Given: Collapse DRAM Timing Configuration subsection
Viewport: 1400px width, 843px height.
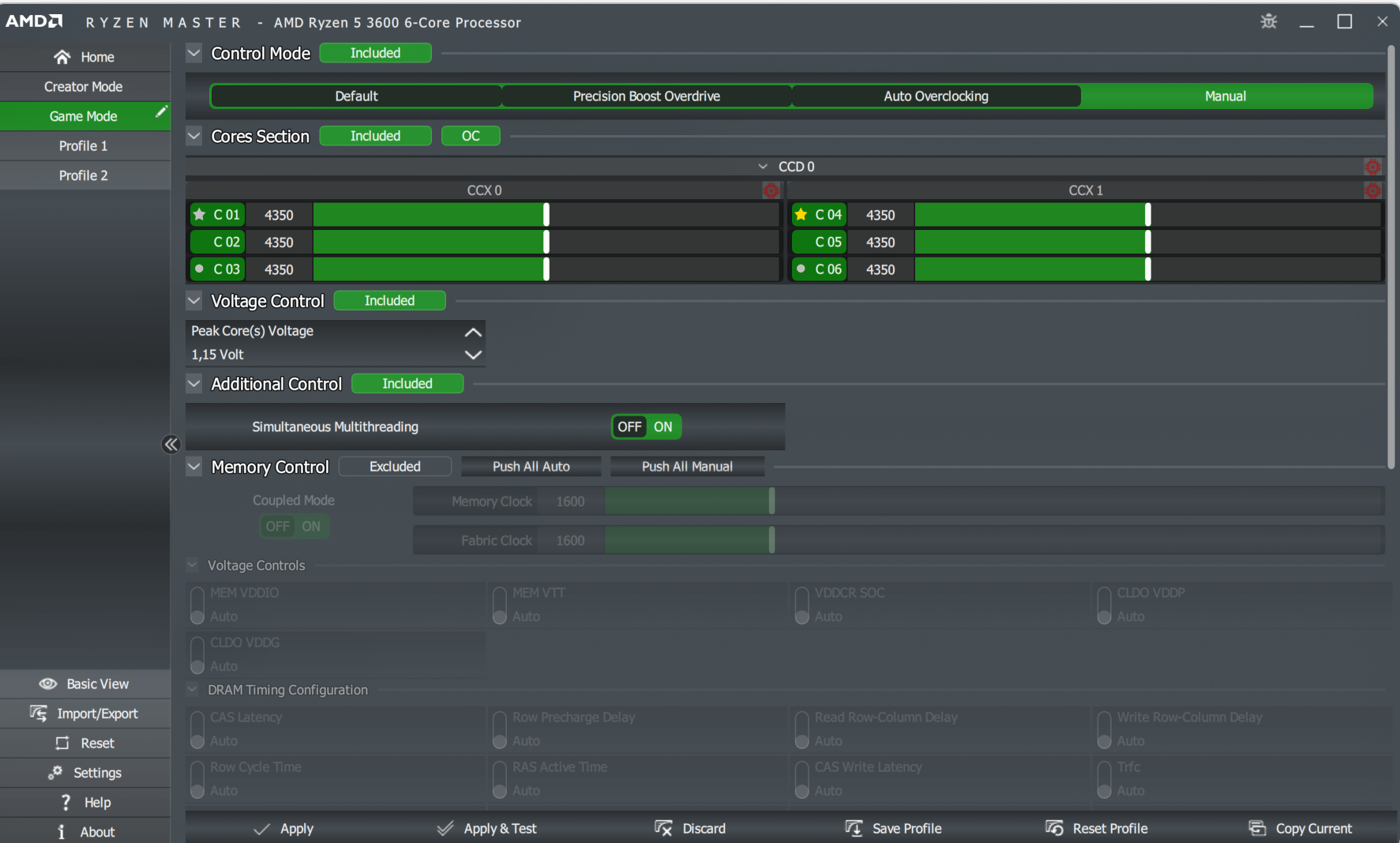Looking at the screenshot, I should pyautogui.click(x=192, y=690).
